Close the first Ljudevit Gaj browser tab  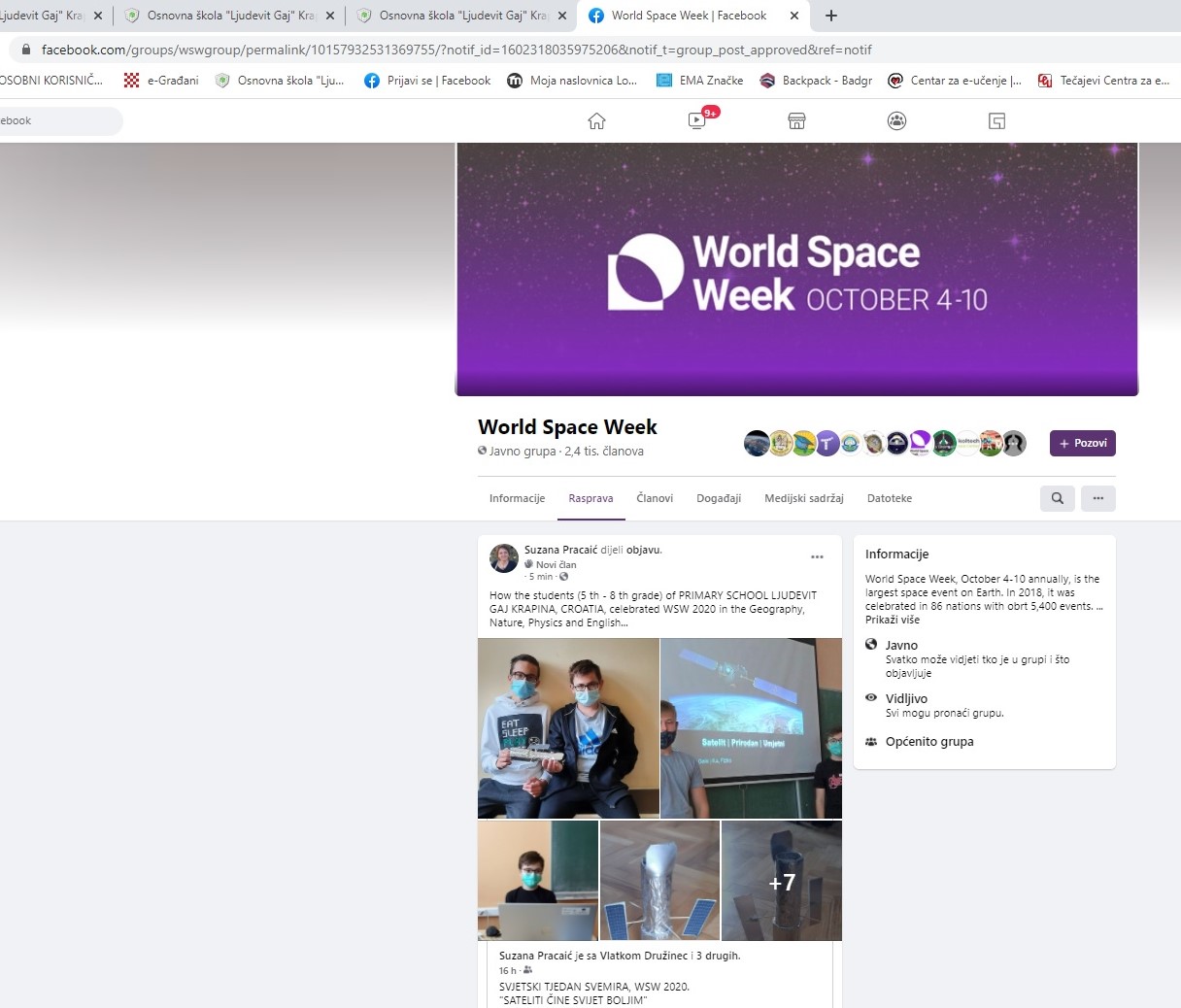pyautogui.click(x=98, y=16)
